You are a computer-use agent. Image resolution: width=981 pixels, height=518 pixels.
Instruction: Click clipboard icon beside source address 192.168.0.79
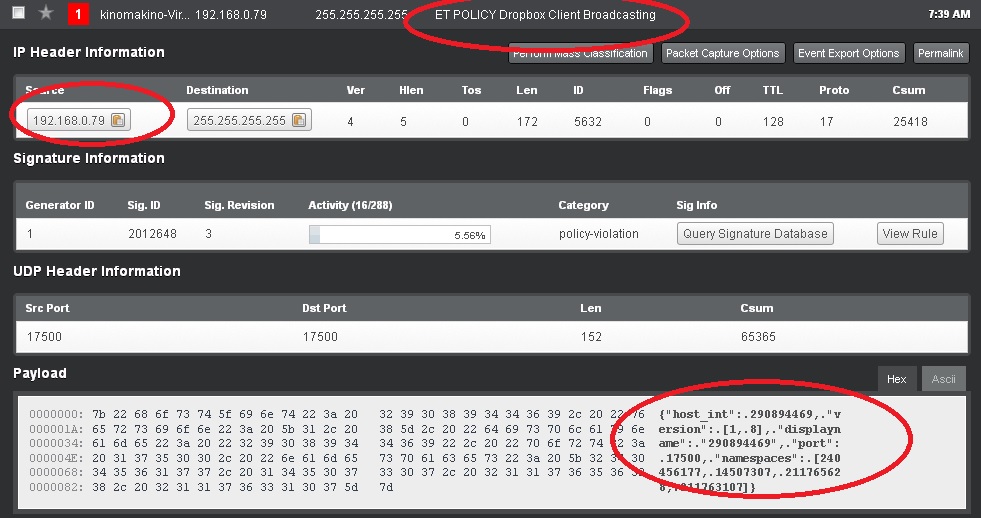tap(118, 121)
